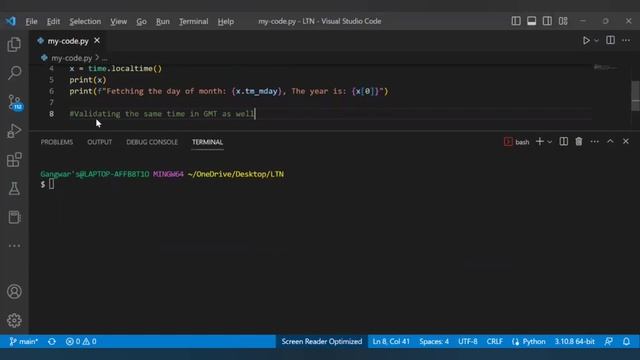Toggle the secondary side bar layout
640x360 pixels.
point(547,21)
